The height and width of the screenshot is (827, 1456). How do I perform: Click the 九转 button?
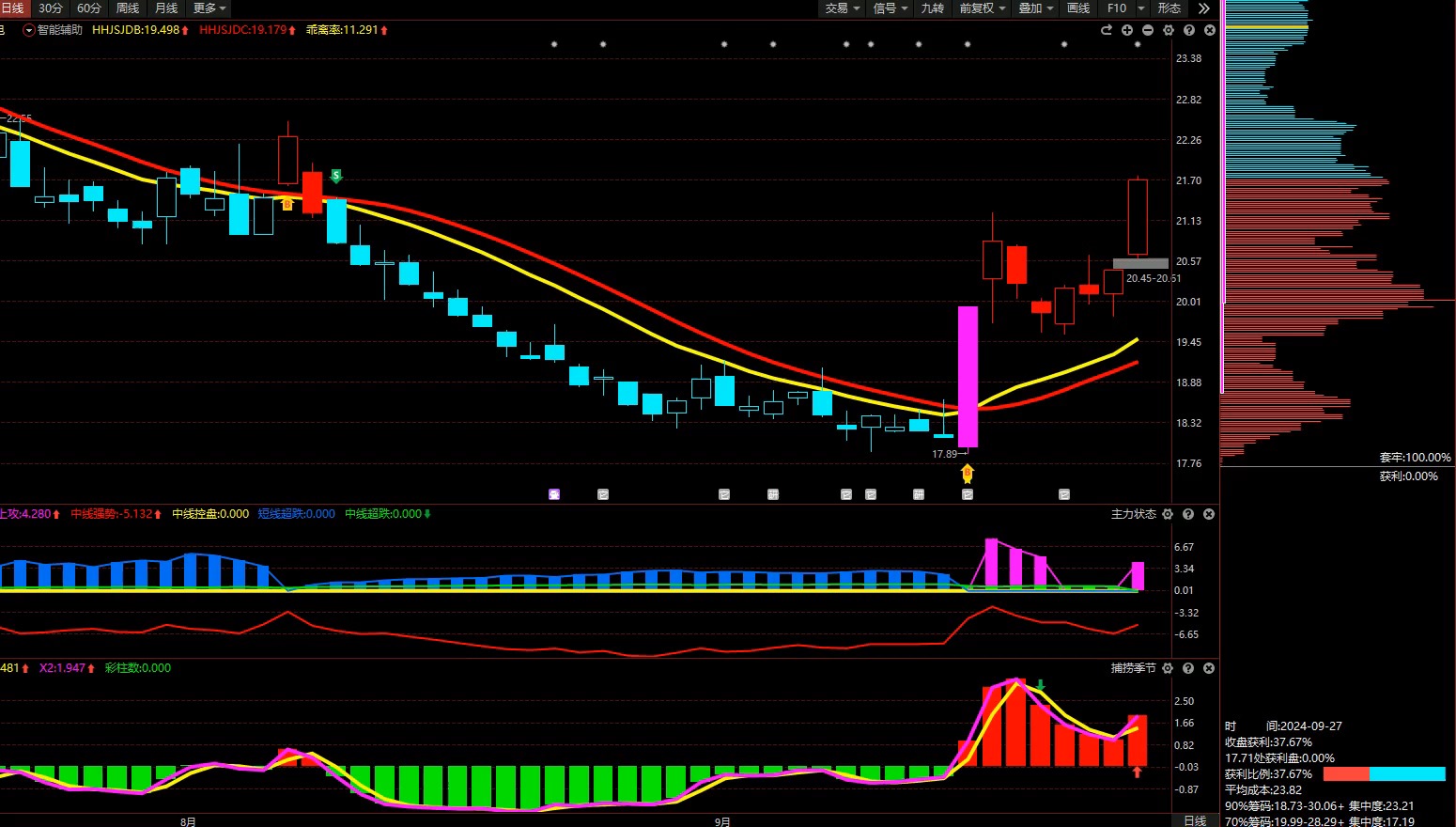(933, 8)
